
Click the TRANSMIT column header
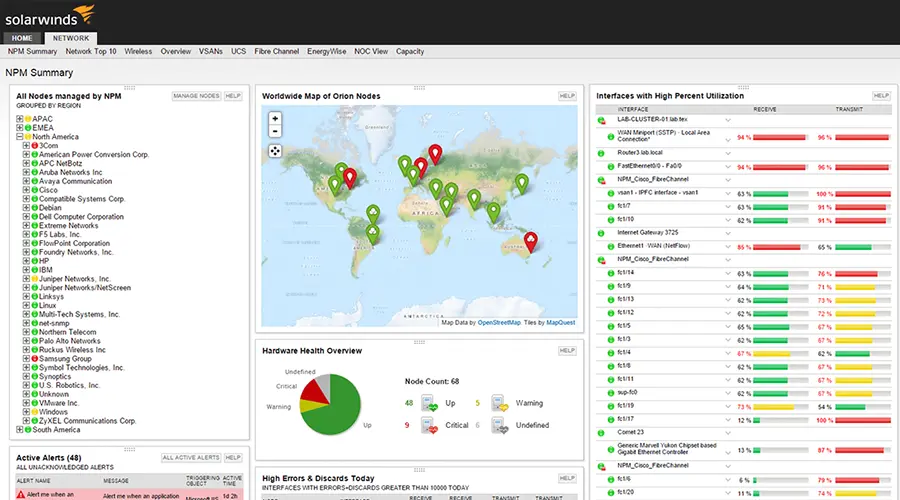pyautogui.click(x=849, y=109)
